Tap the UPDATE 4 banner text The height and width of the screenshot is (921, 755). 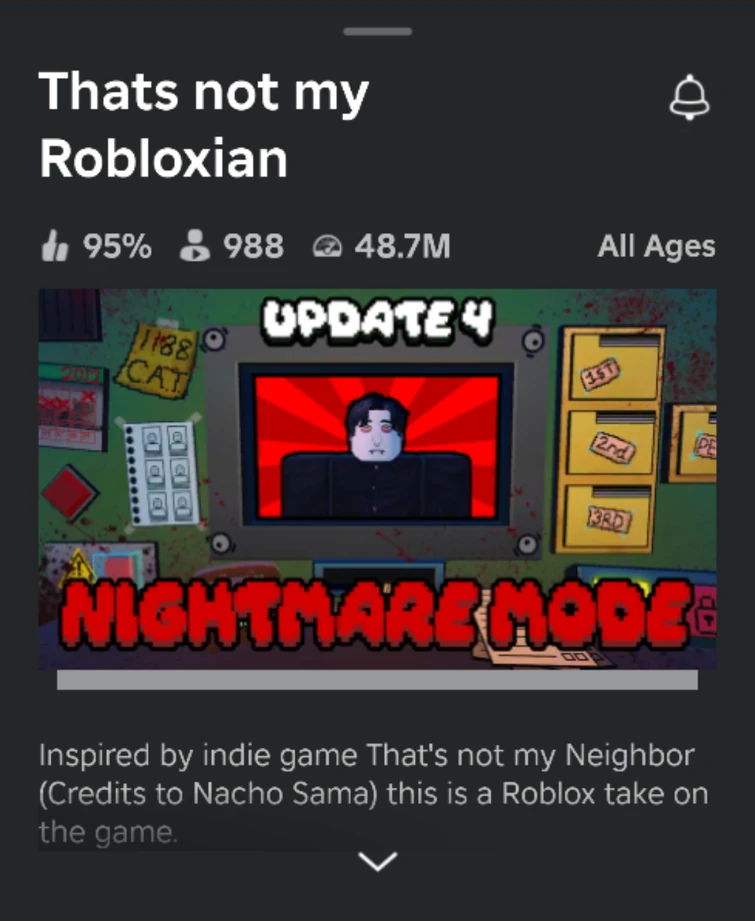click(378, 321)
